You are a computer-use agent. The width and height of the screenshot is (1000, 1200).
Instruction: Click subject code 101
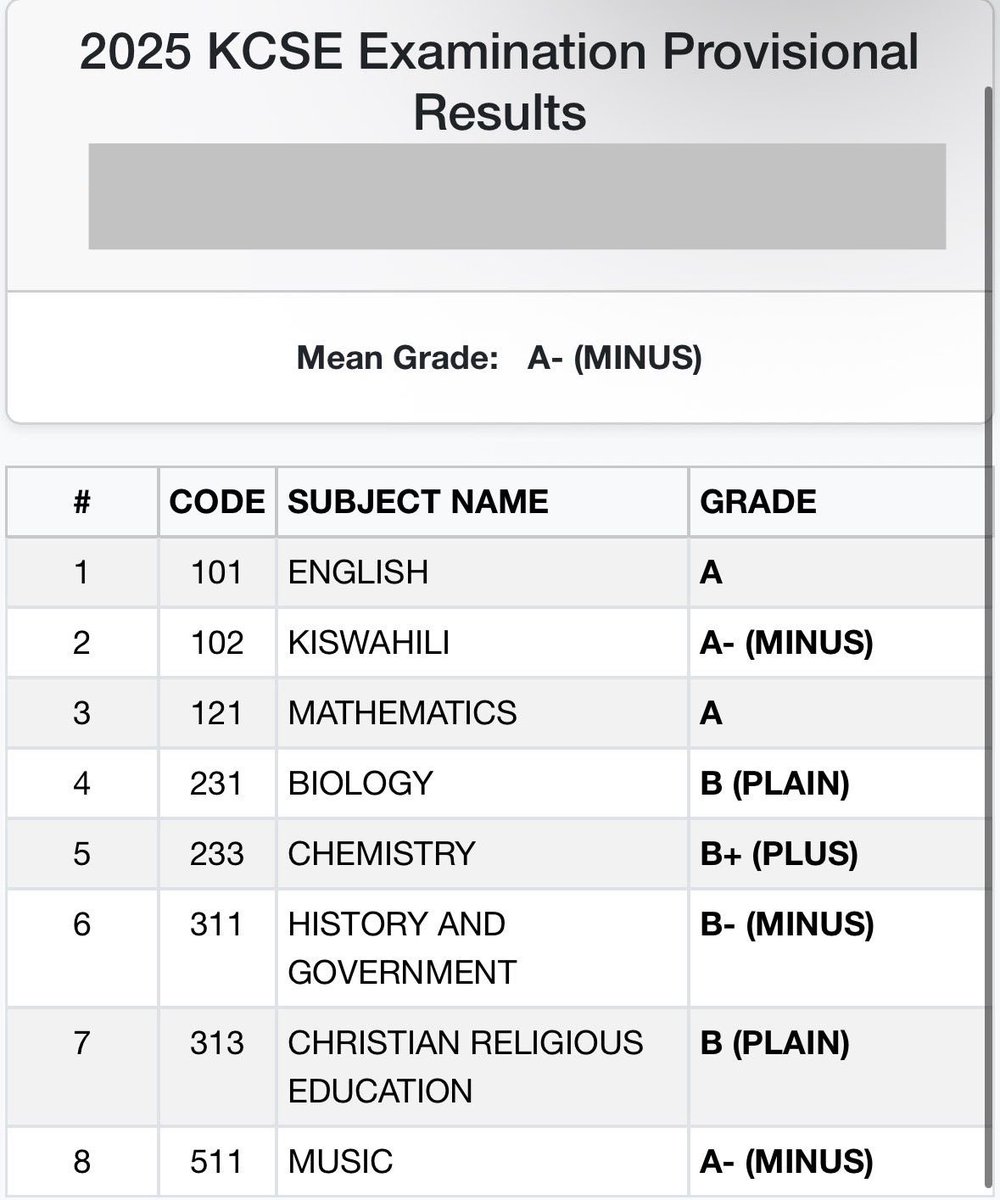217,572
